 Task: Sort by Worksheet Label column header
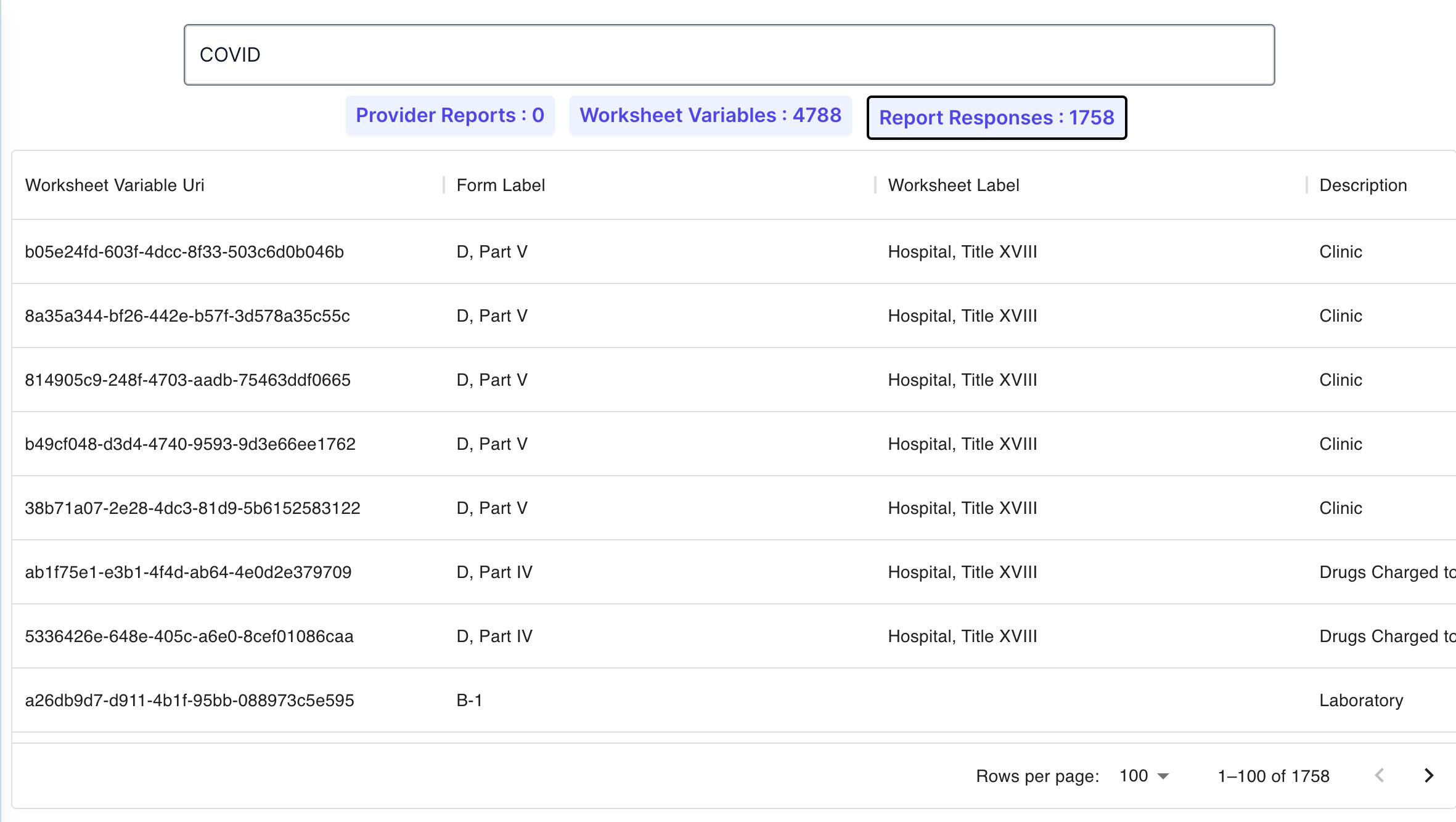pyautogui.click(x=953, y=185)
